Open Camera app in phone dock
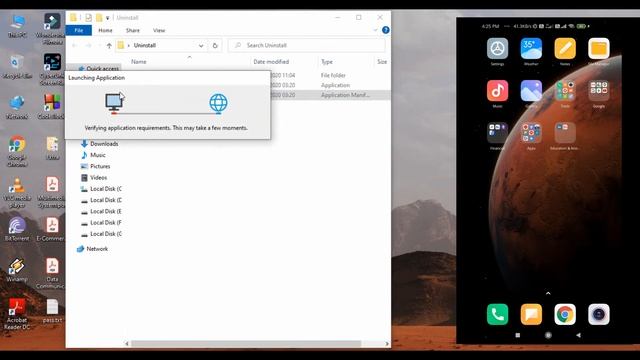 pos(599,314)
